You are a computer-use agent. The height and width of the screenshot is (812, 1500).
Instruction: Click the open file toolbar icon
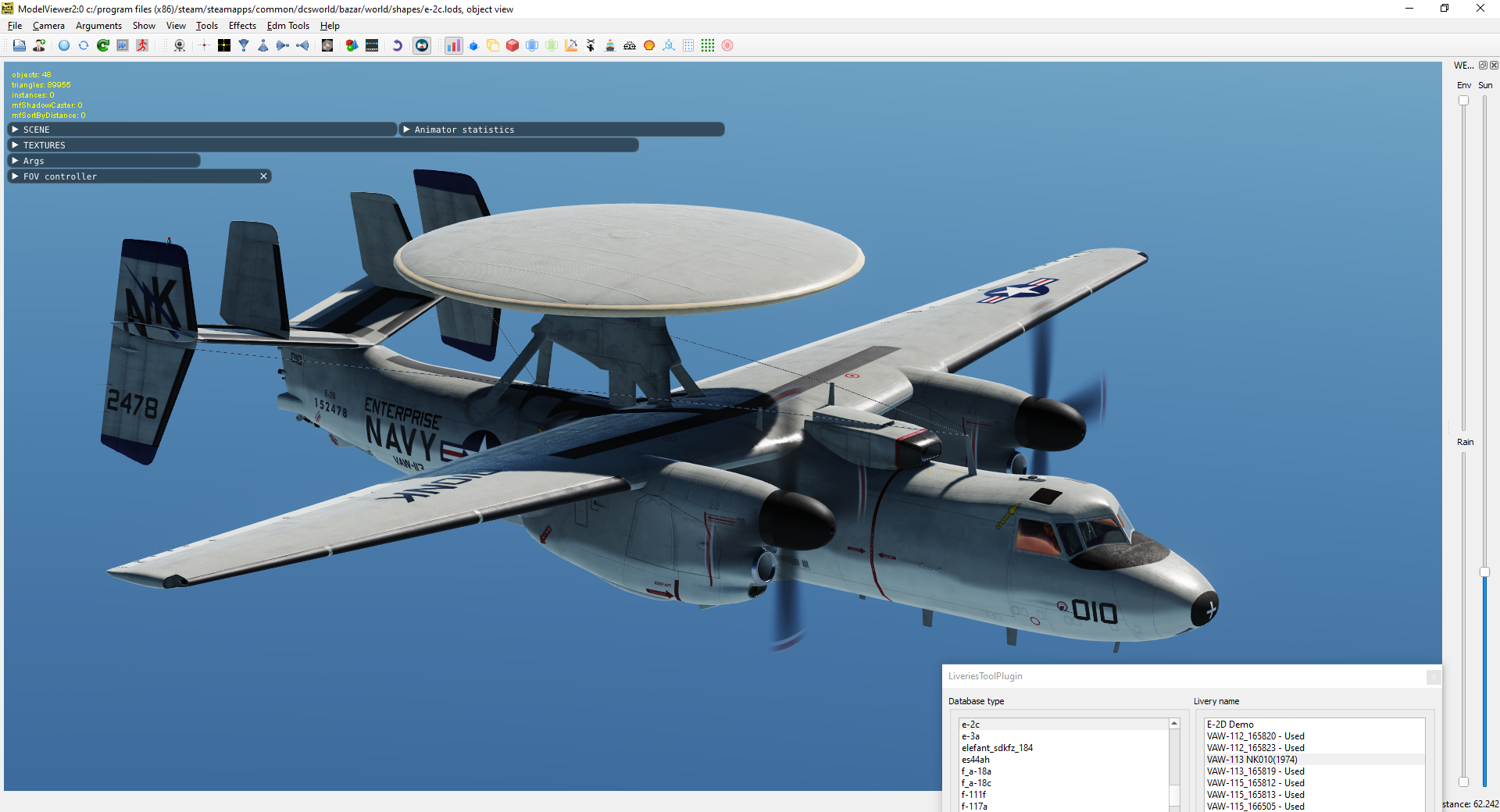[x=20, y=45]
